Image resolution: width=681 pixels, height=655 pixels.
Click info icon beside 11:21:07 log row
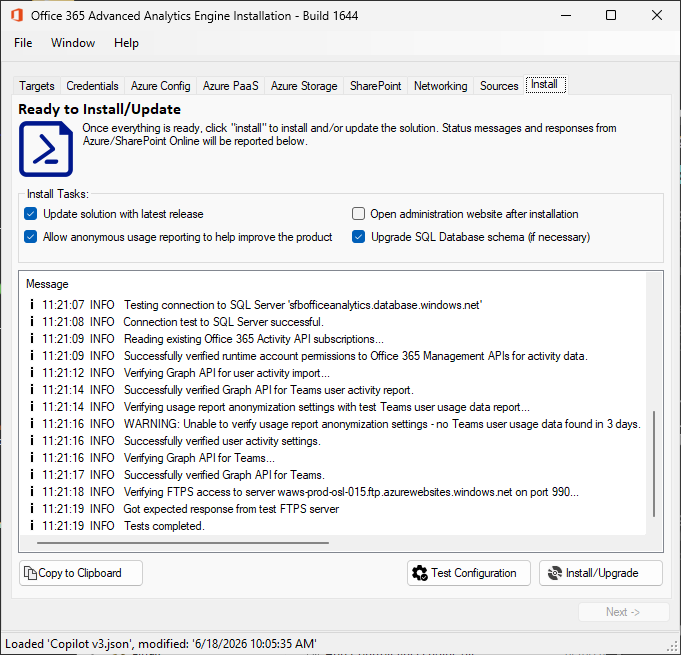pyautogui.click(x=32, y=304)
